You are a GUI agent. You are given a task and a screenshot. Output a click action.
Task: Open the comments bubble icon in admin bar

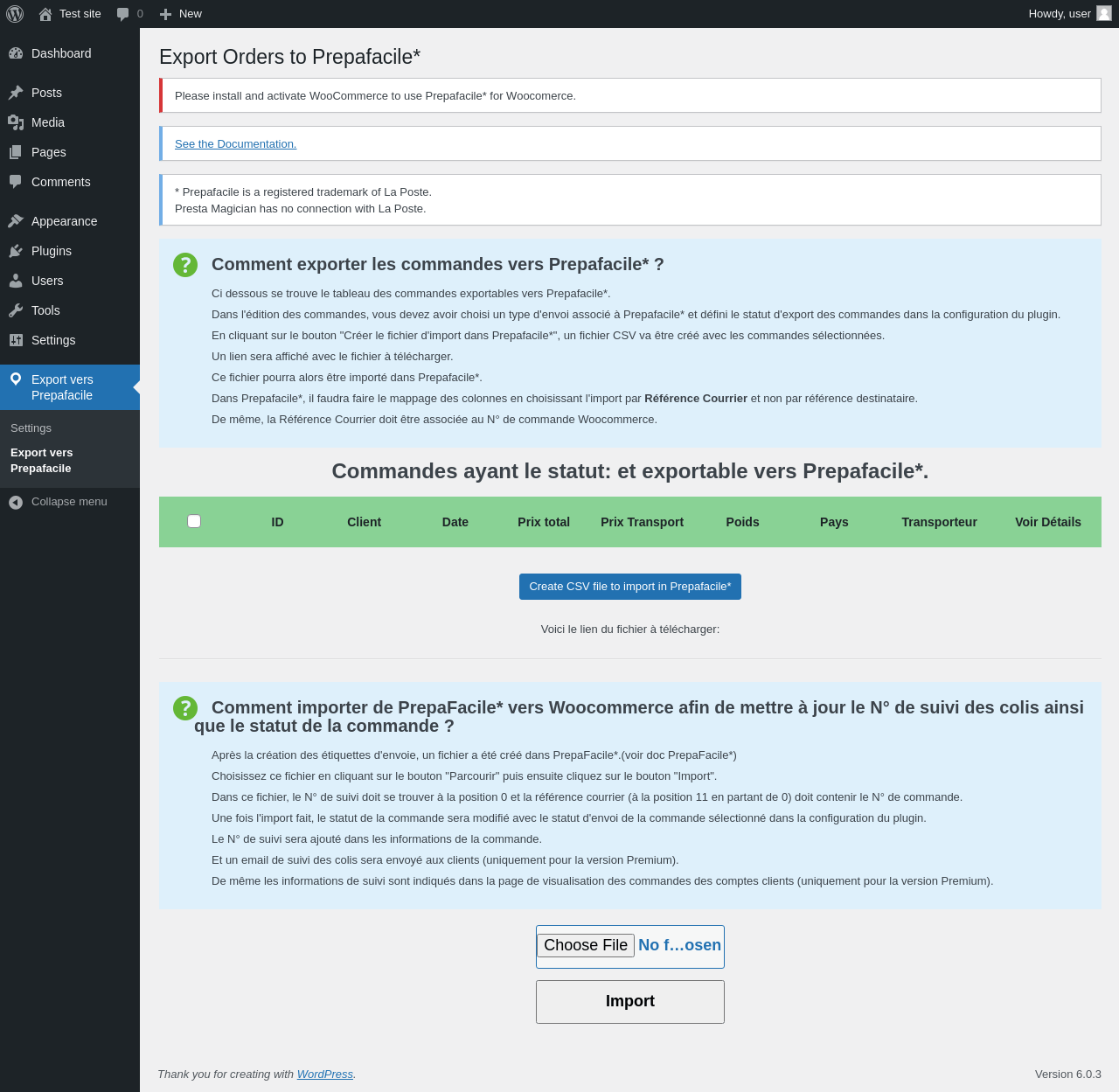(123, 14)
